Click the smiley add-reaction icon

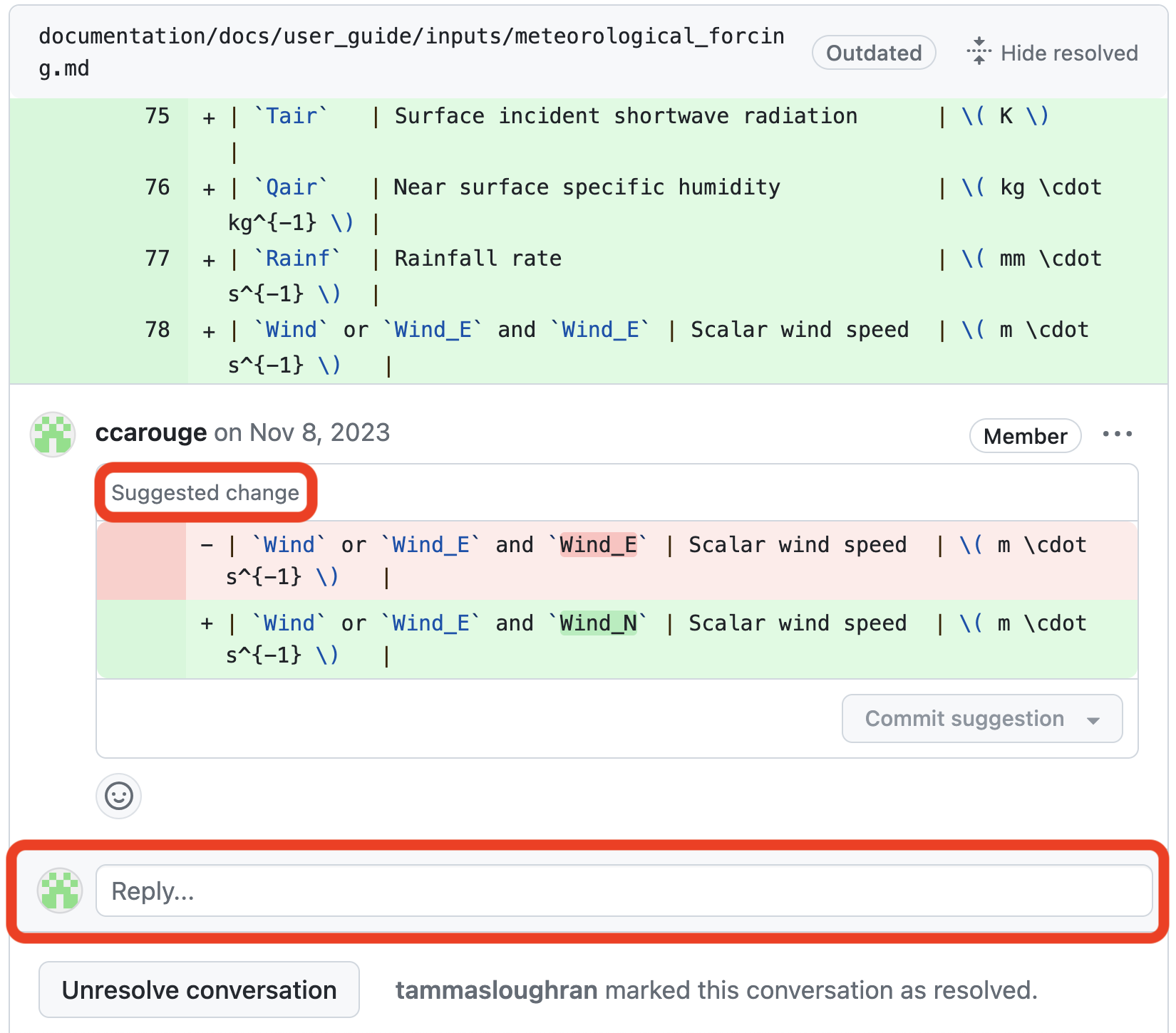[x=118, y=796]
